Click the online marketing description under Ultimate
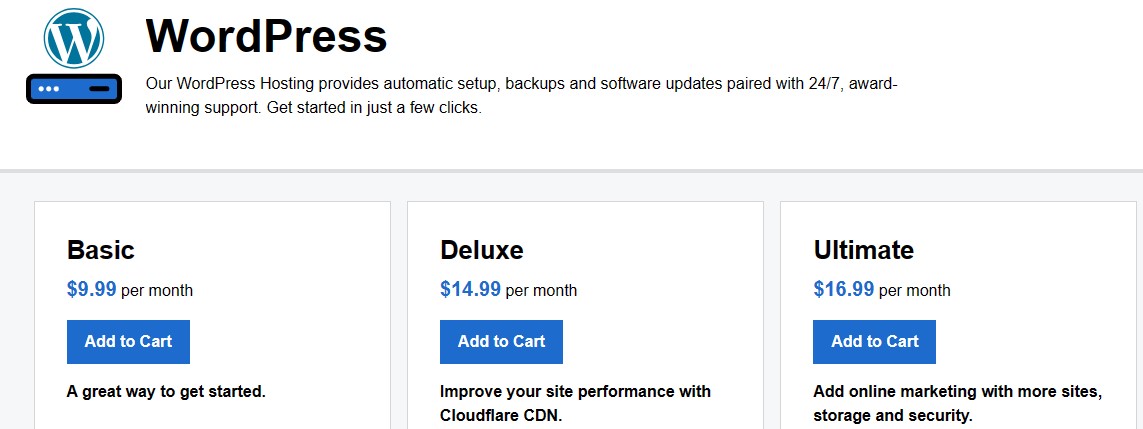 coord(958,404)
